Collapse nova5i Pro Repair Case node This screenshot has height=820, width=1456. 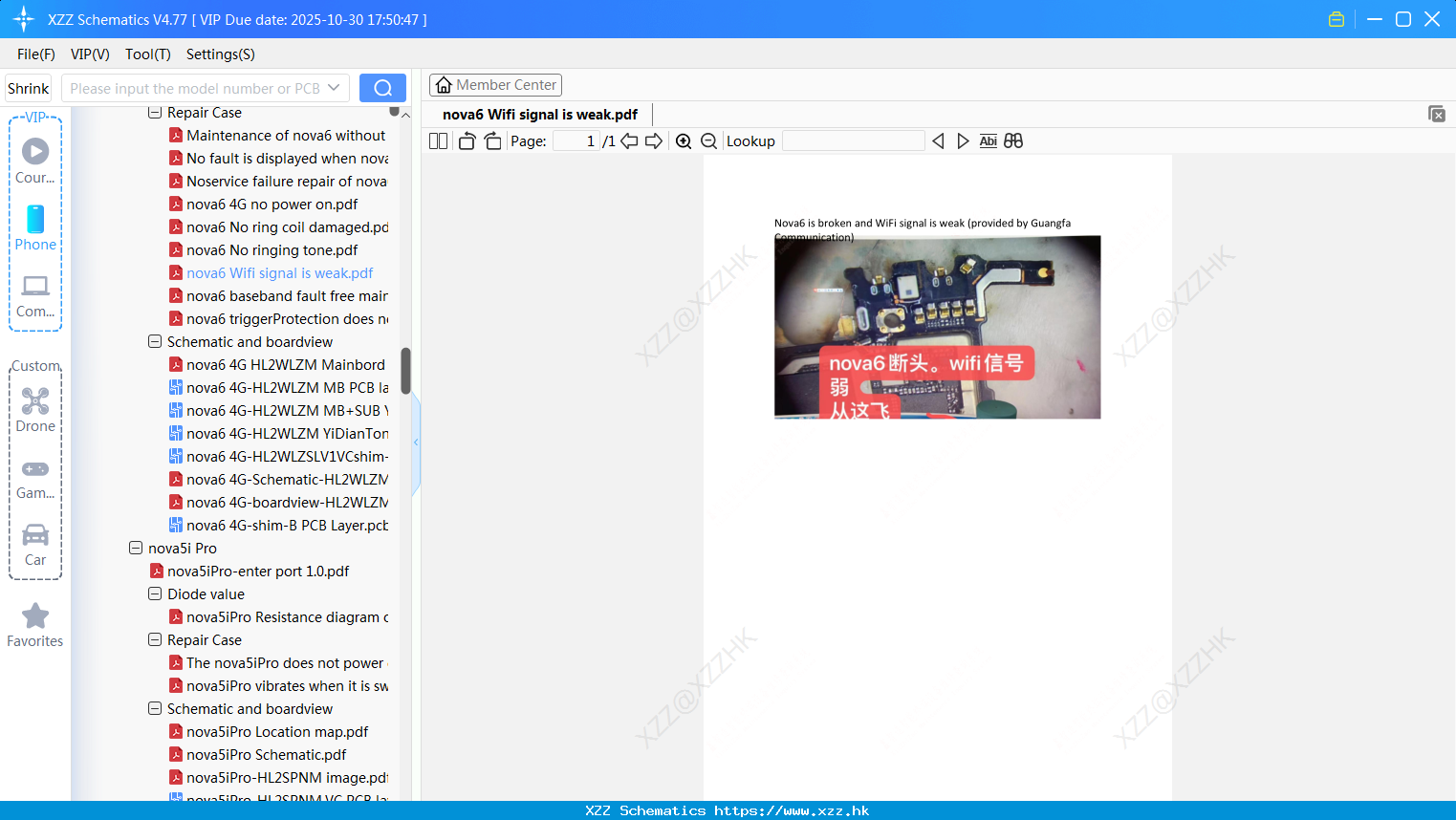coord(155,640)
